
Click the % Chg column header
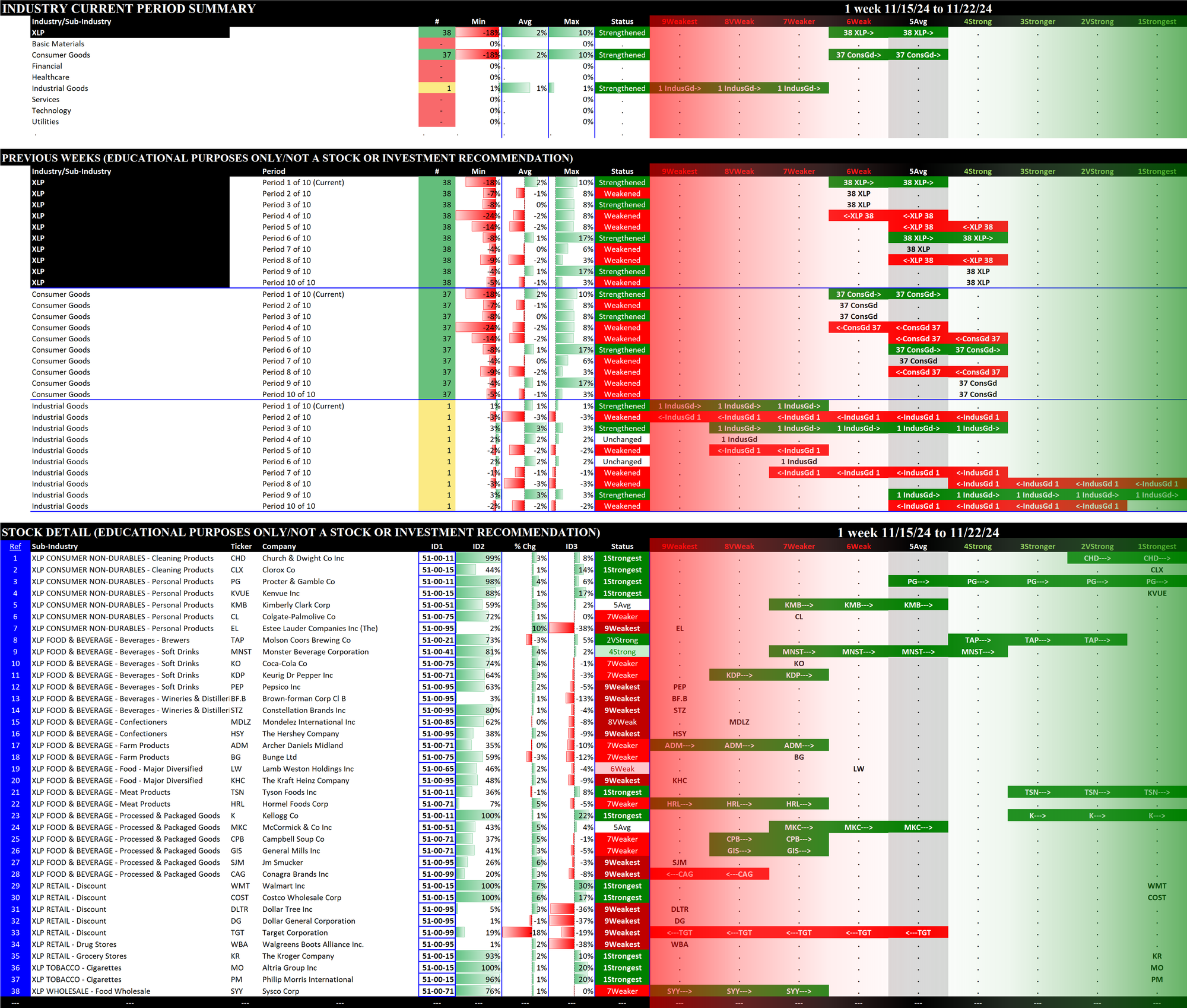click(525, 547)
